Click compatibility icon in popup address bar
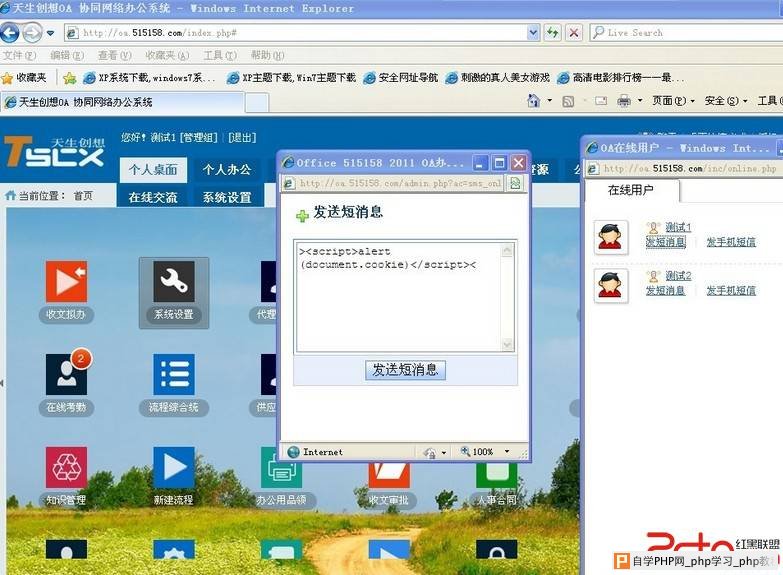This screenshot has height=575, width=783. [514, 183]
